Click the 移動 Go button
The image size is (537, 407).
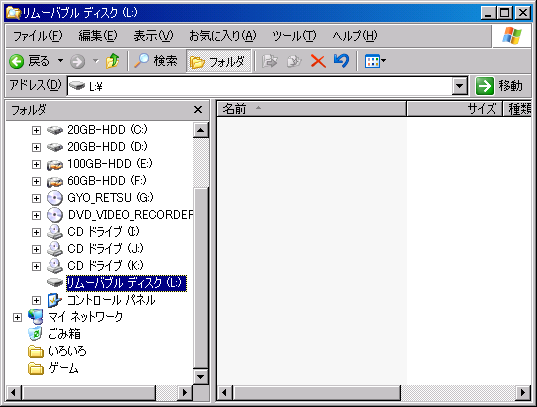point(500,86)
